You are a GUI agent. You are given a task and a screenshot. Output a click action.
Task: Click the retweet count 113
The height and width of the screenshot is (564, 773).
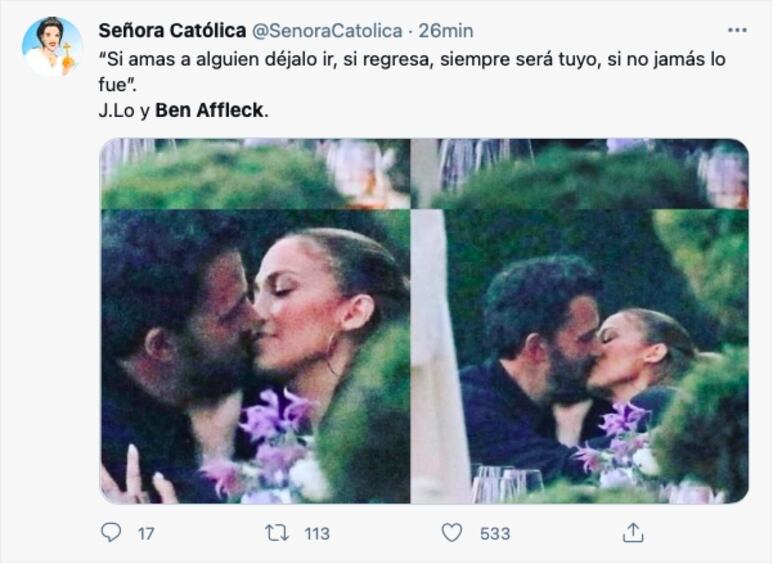tap(317, 534)
